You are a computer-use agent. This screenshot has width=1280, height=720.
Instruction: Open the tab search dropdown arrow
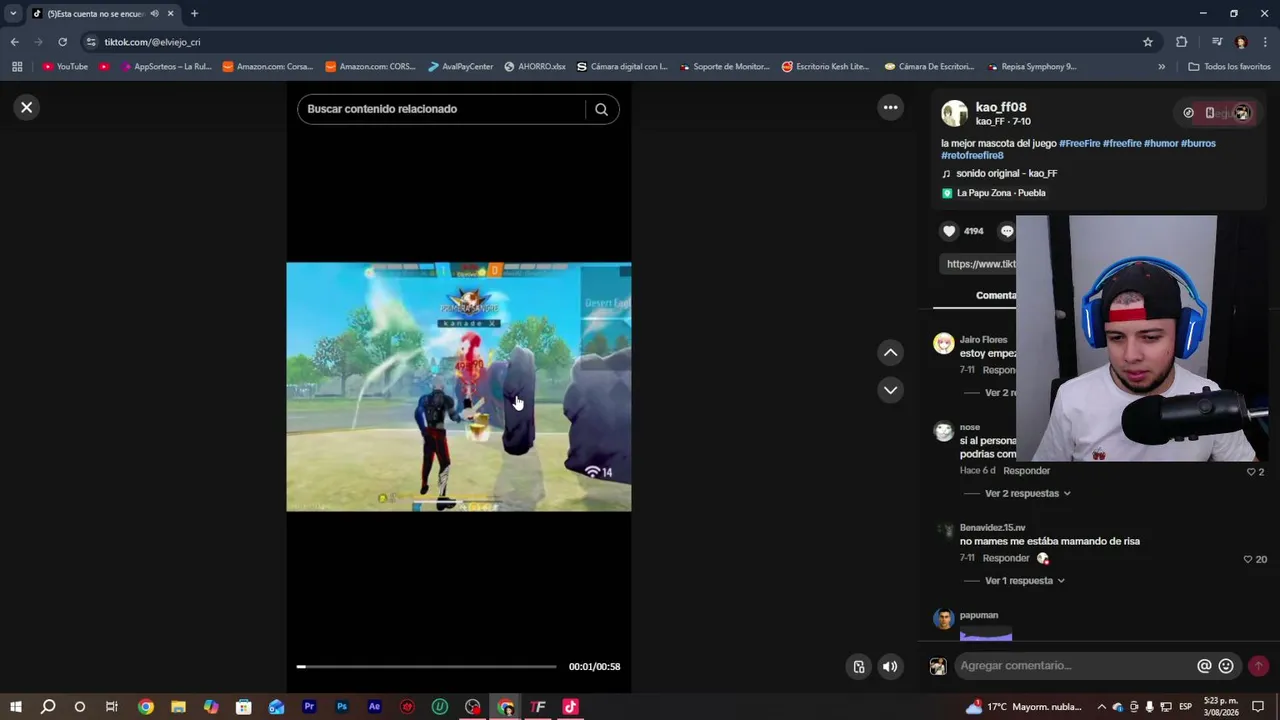click(13, 14)
